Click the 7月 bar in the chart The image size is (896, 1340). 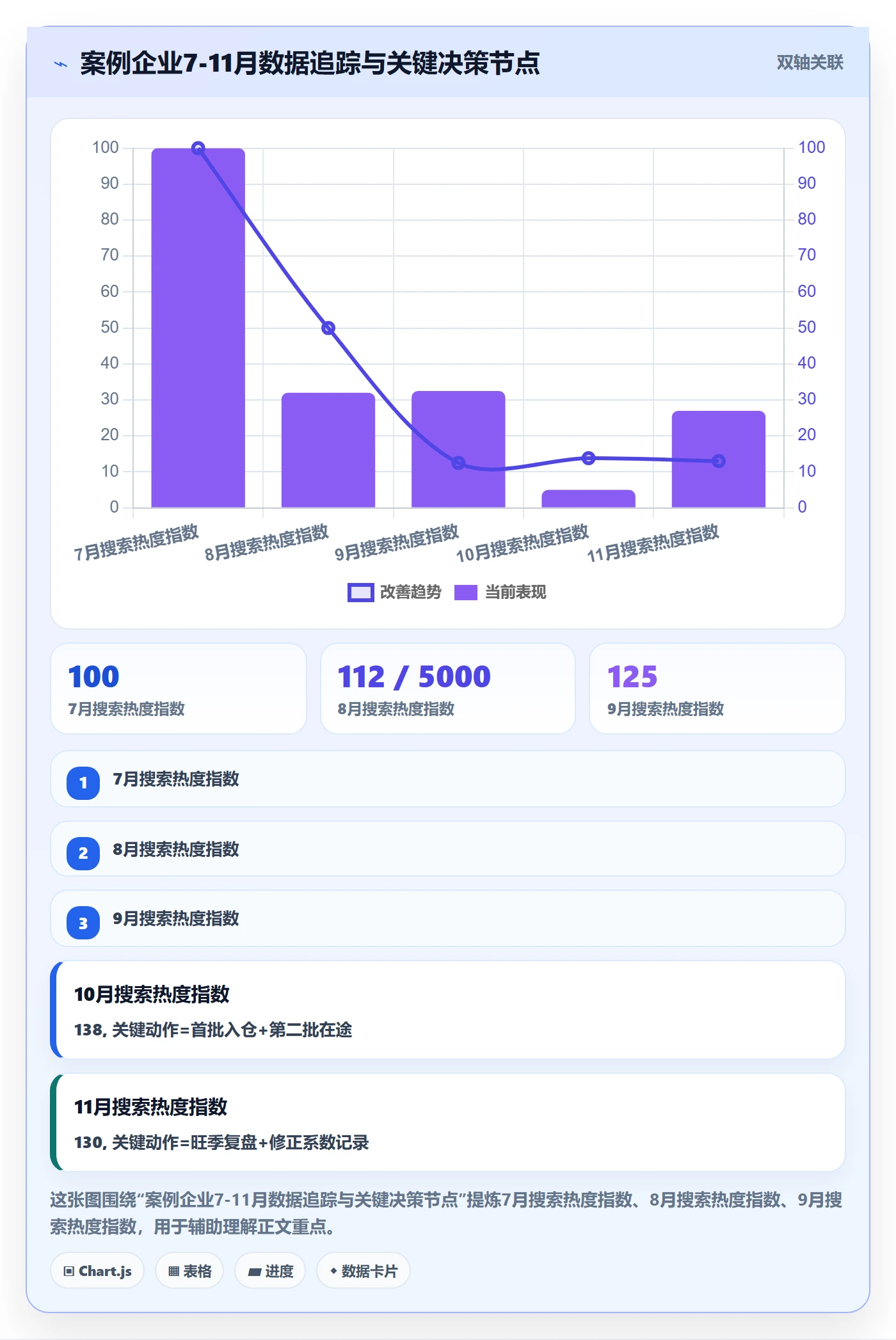(198, 328)
